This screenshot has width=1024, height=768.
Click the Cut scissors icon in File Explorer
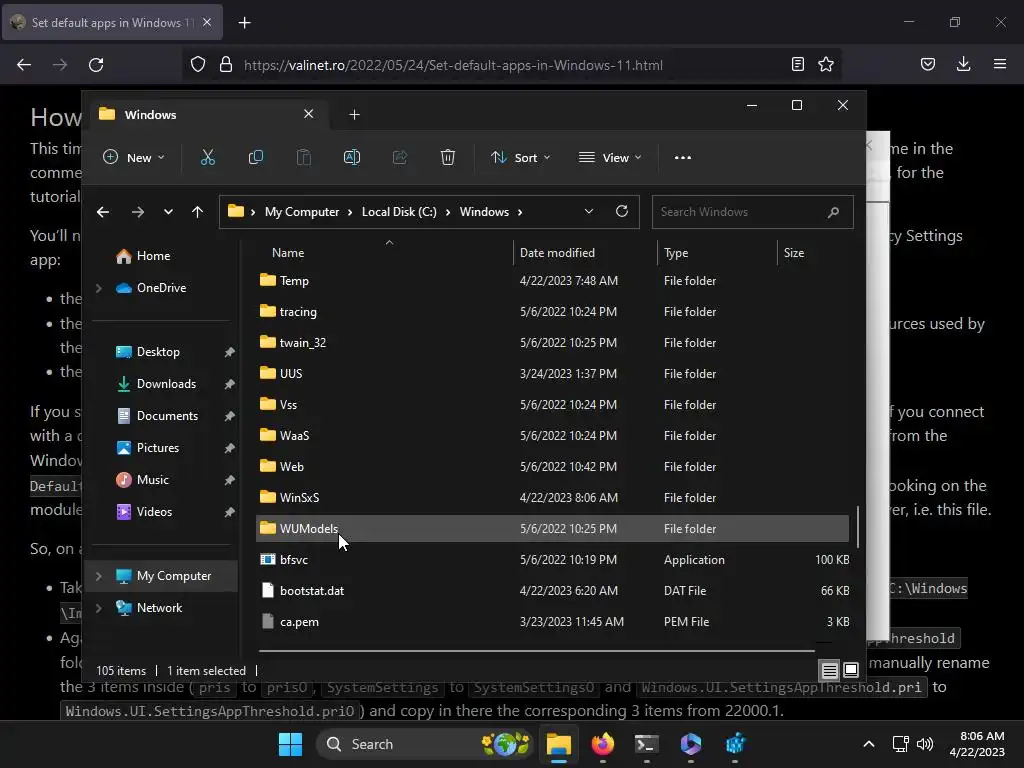(x=208, y=157)
